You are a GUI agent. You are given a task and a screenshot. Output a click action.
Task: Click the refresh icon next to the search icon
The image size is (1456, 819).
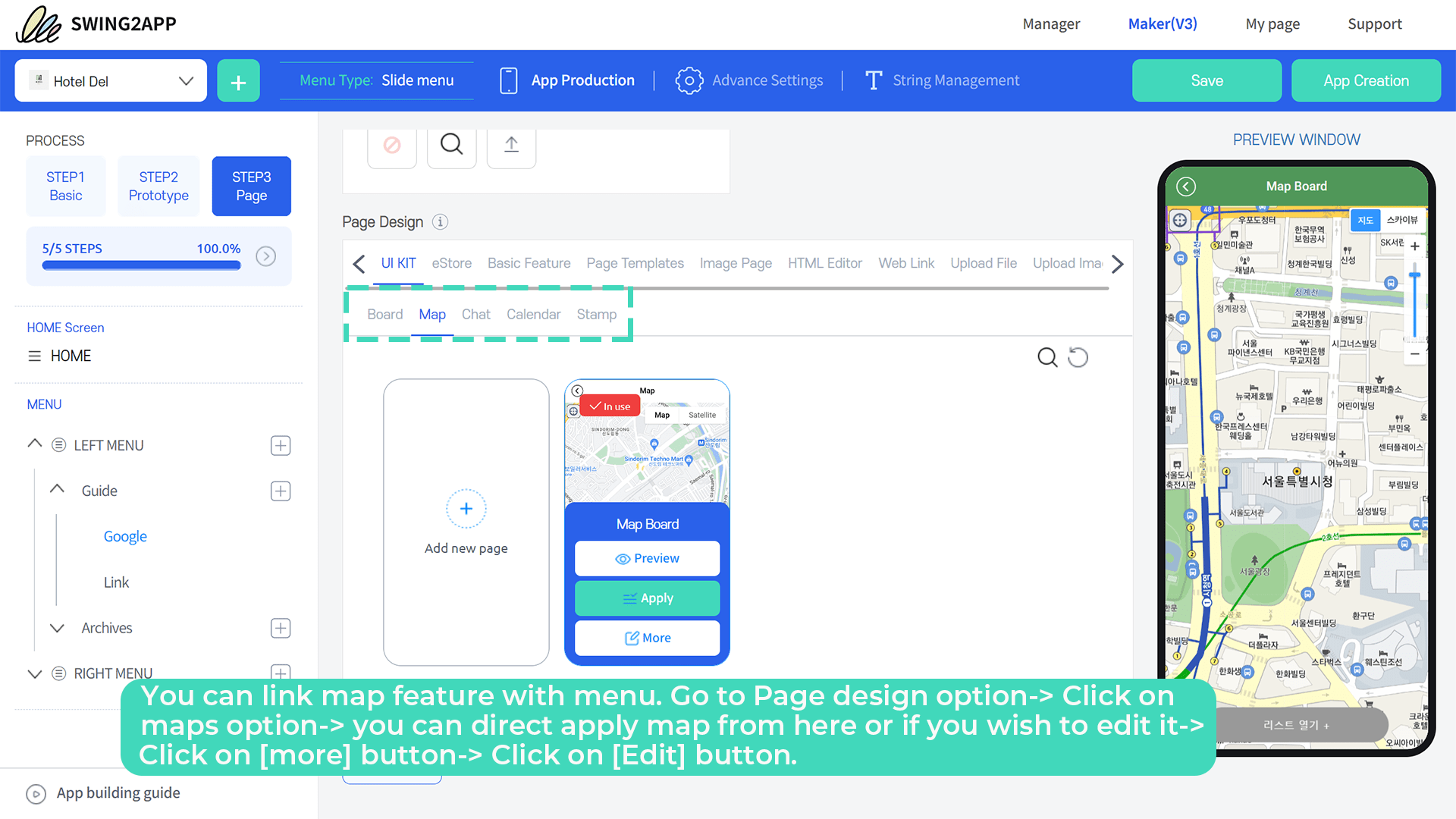(x=1078, y=357)
